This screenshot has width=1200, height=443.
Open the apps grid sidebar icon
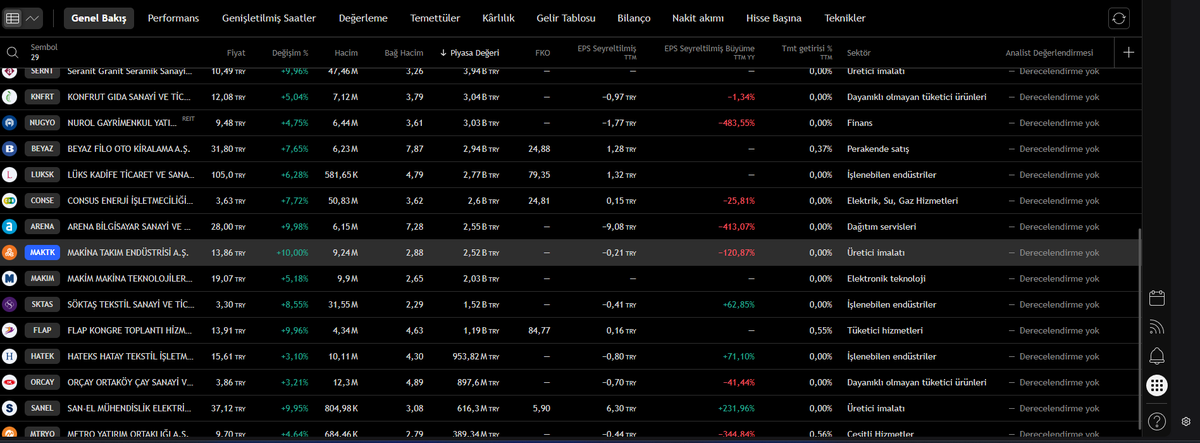pos(1157,385)
